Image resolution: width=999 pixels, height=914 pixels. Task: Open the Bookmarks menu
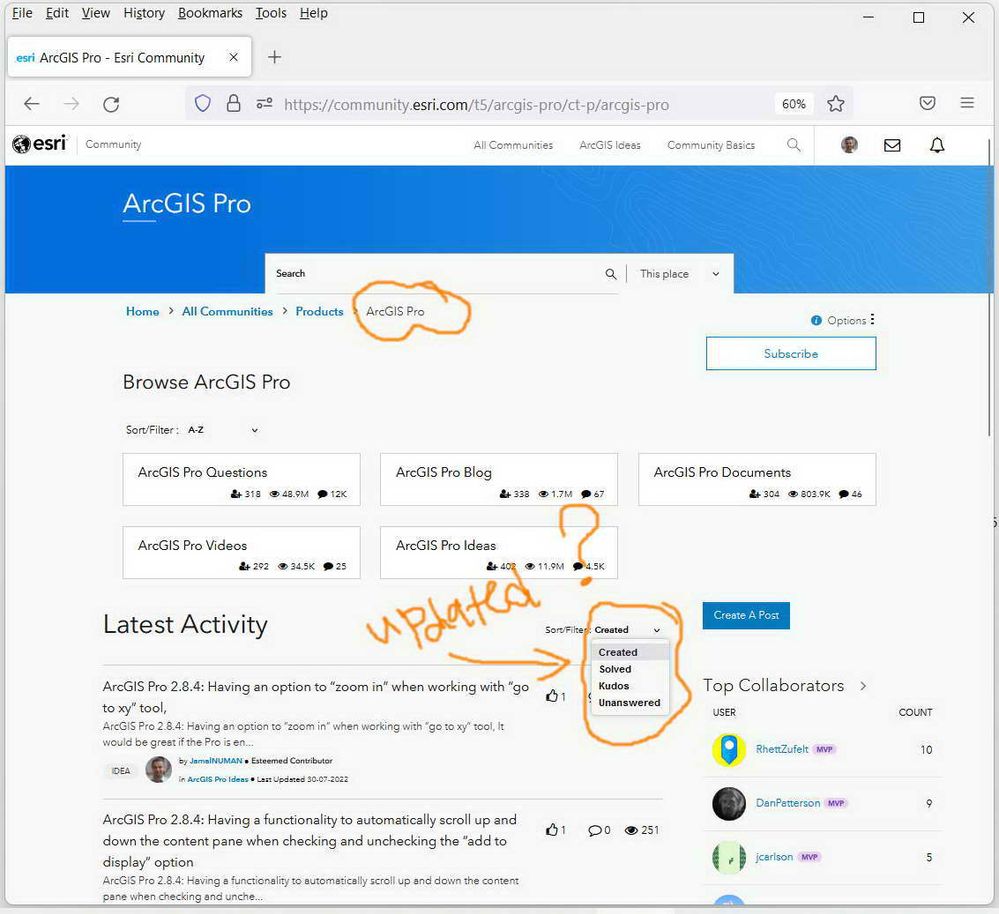[x=210, y=13]
